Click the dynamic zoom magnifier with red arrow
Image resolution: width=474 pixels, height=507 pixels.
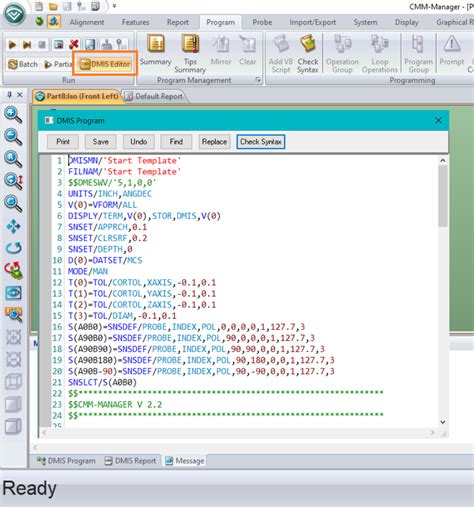pos(13,181)
